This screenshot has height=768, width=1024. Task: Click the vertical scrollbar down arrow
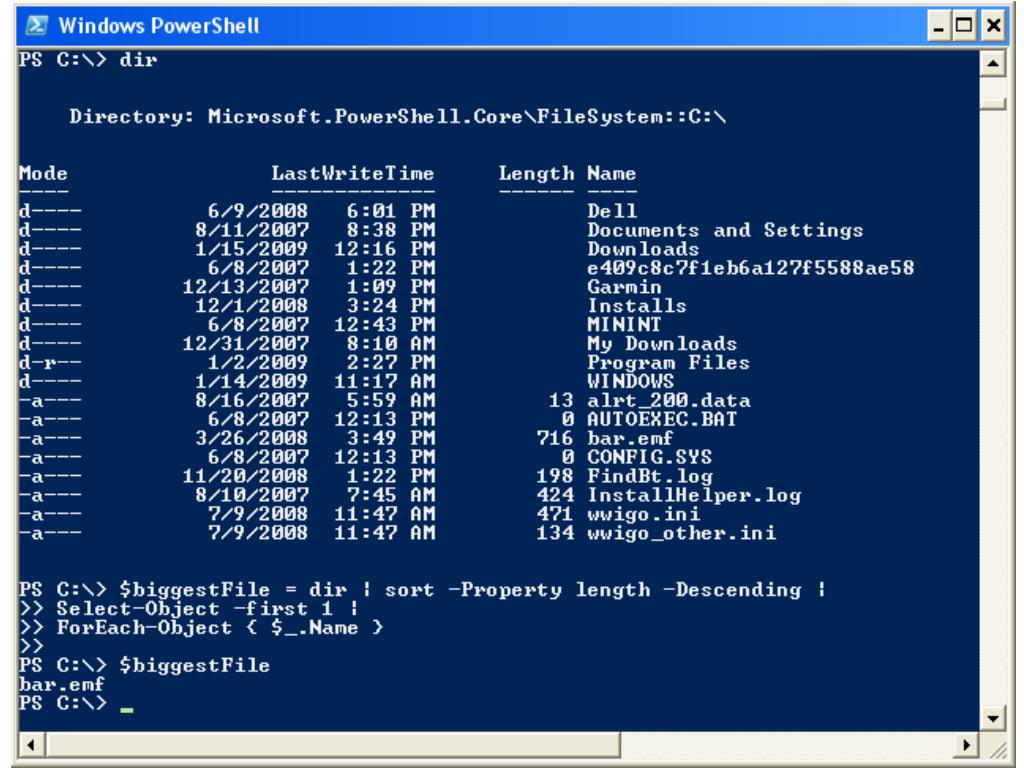click(x=993, y=719)
